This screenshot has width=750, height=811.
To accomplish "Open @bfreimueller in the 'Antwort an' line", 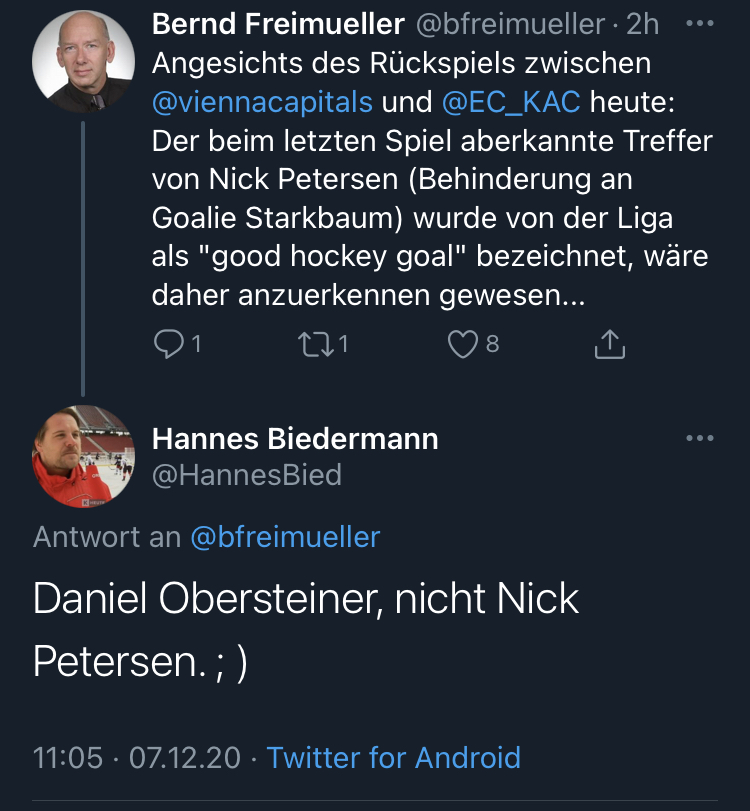I will [285, 537].
